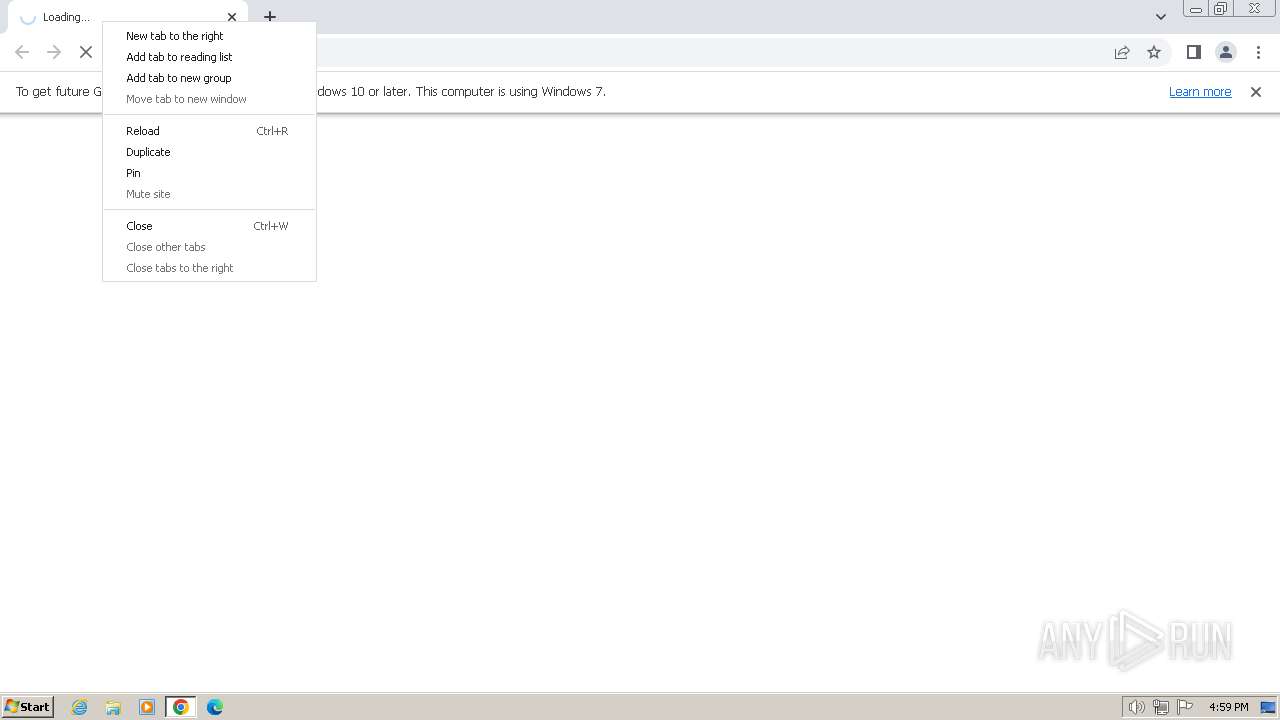Launch Internet Explorer from taskbar
Viewport: 1280px width, 720px height.
pyautogui.click(x=80, y=707)
